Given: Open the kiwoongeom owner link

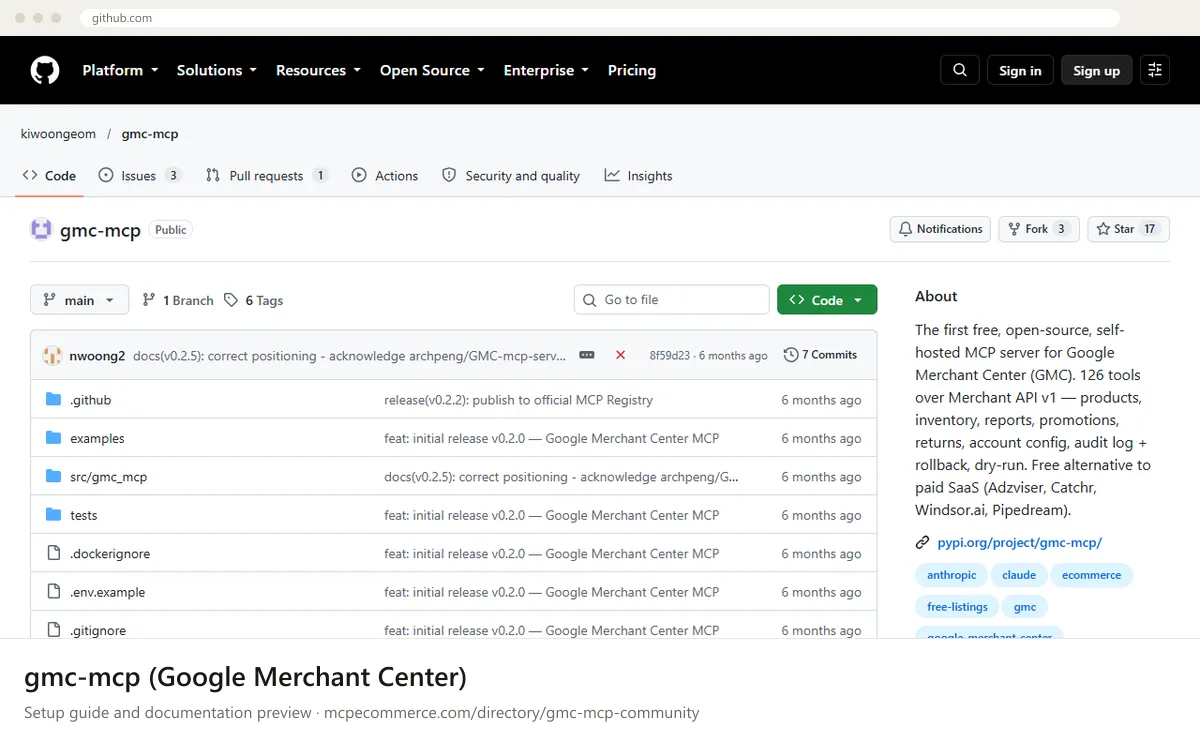Looking at the screenshot, I should [x=58, y=134].
